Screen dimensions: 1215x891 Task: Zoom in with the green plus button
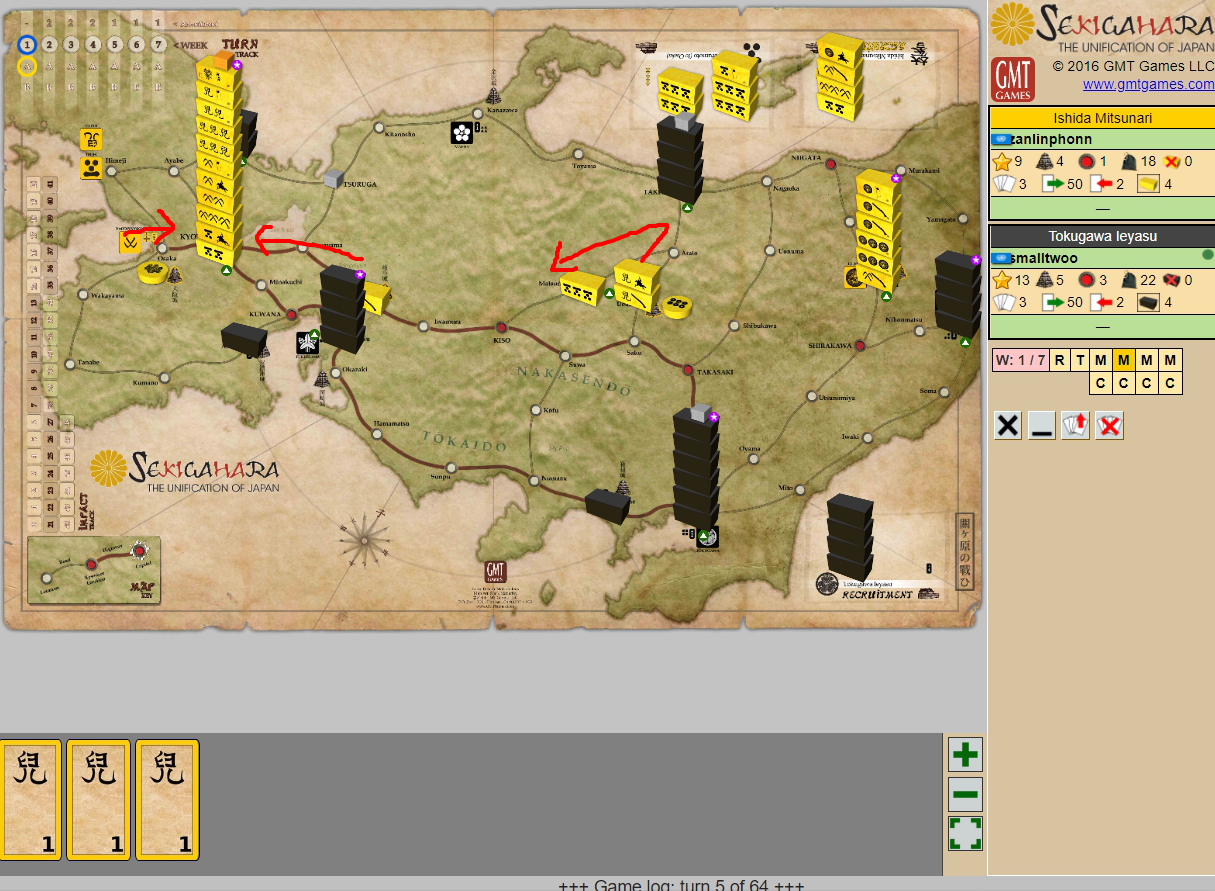click(x=965, y=754)
